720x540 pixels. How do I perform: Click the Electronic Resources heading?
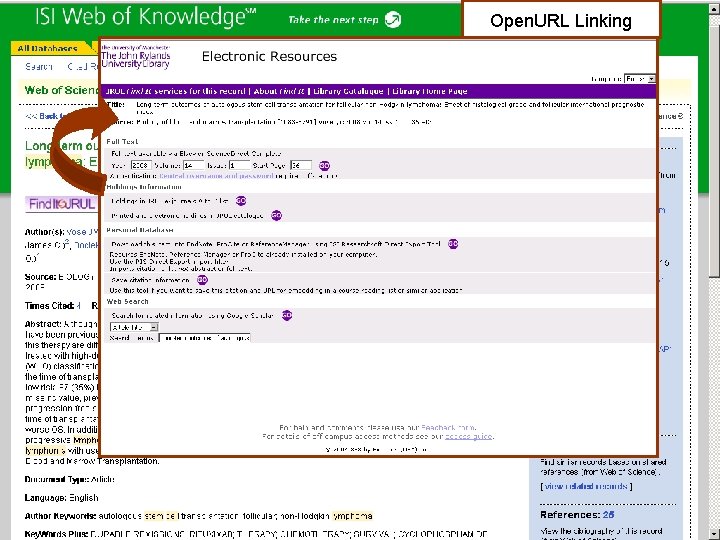click(269, 56)
